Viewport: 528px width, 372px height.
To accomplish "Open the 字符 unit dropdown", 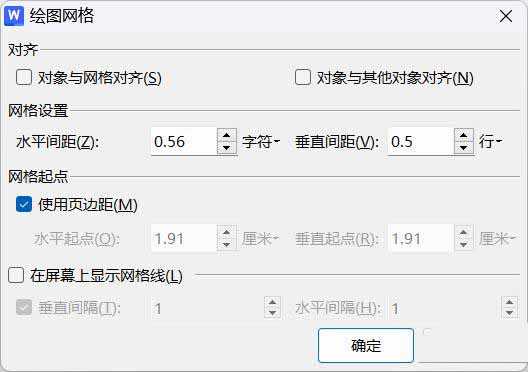I will click(x=261, y=141).
